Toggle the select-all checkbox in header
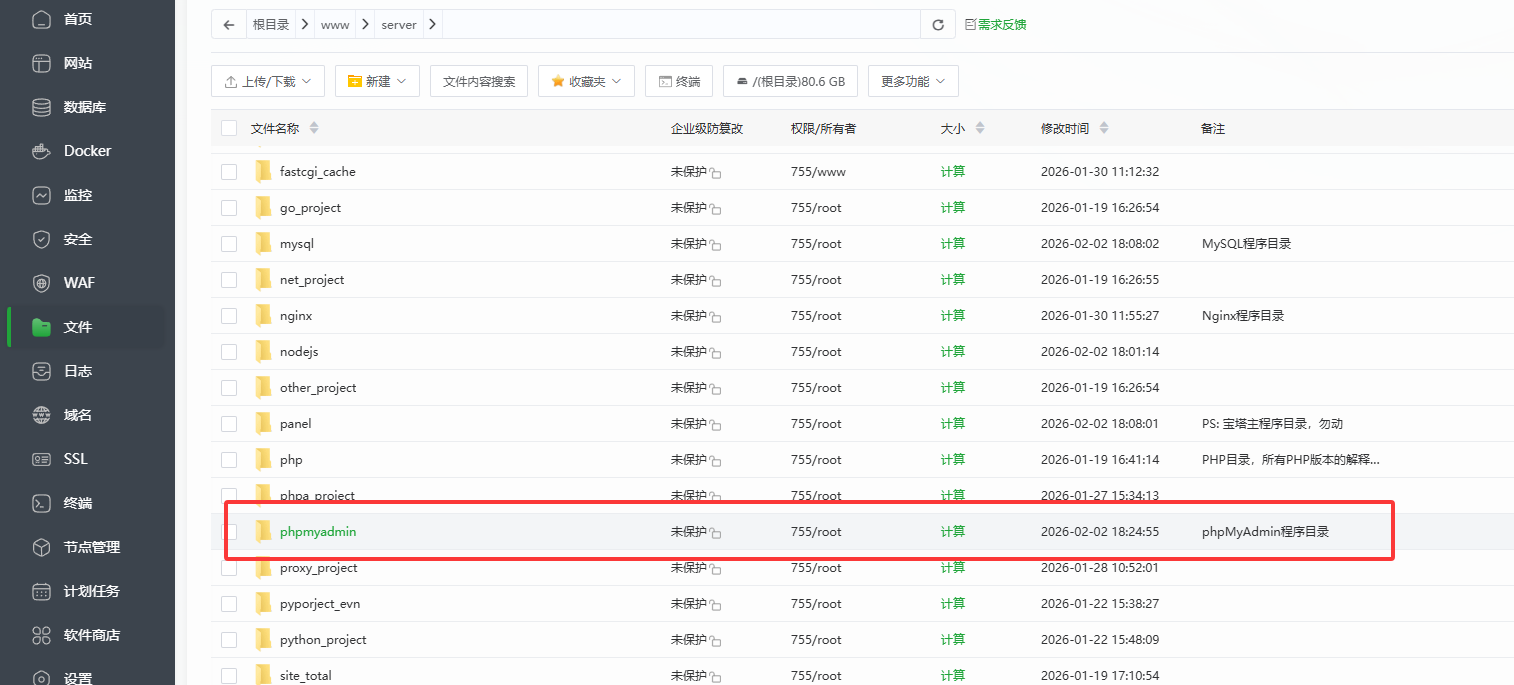The image size is (1514, 685). [x=229, y=128]
